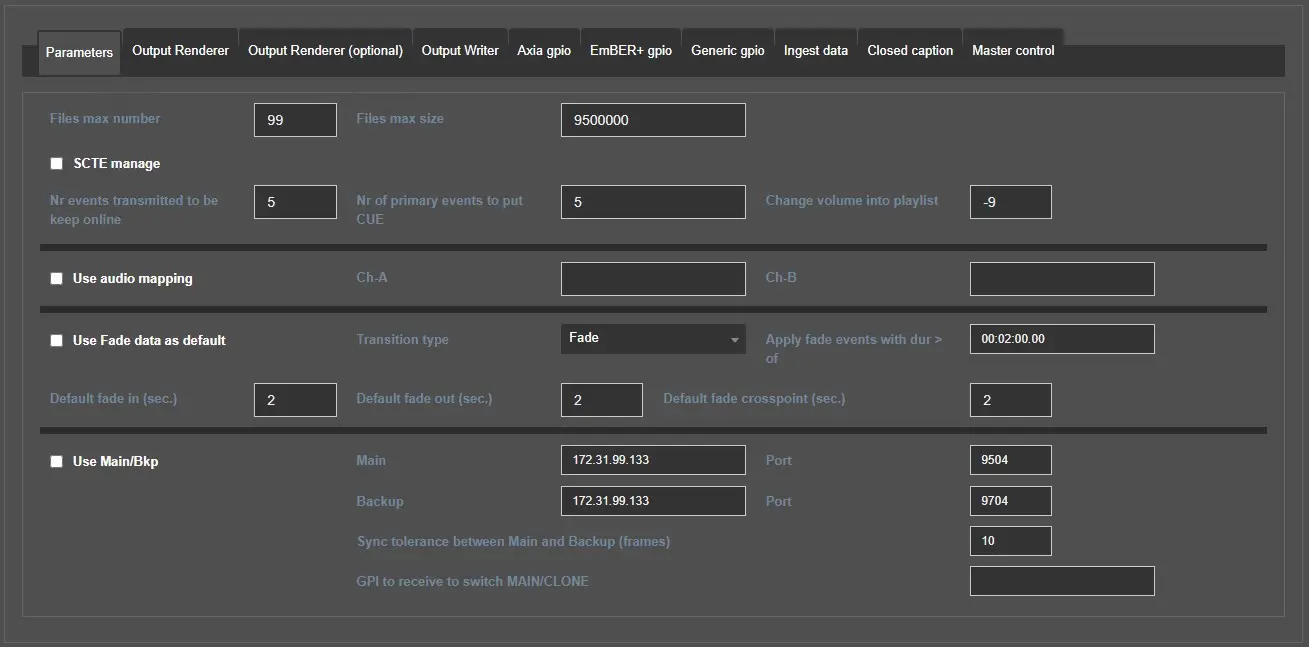
Task: Open the EmBER+ gpio tab
Action: pos(631,51)
